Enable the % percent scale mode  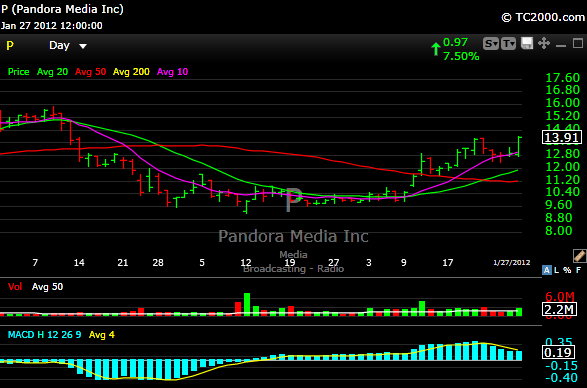(567, 270)
